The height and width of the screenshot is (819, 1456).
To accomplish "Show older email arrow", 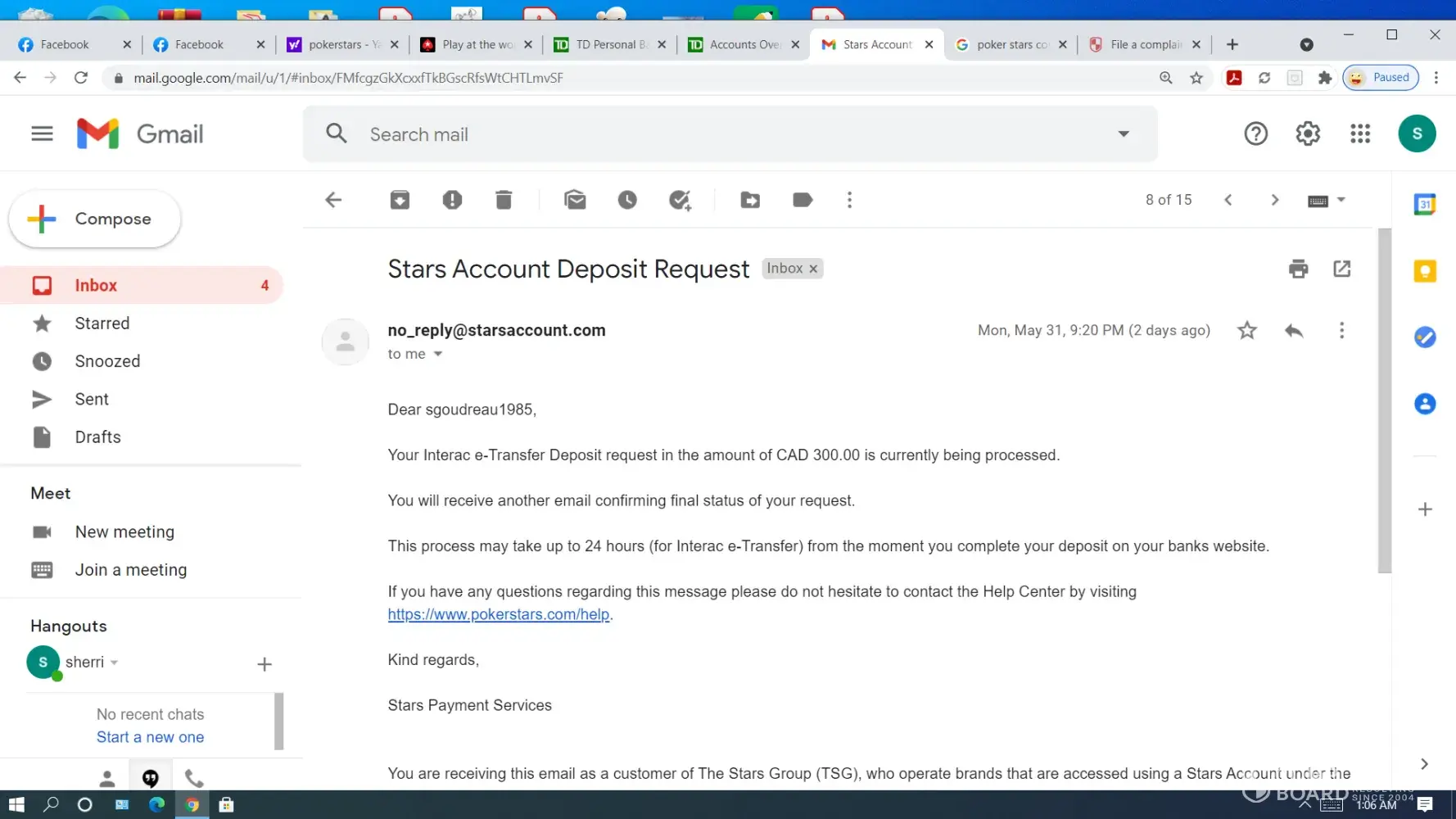I will 1274,200.
